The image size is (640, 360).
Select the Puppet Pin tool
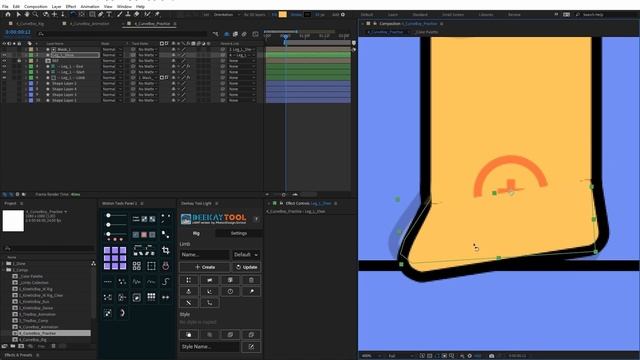click(157, 14)
